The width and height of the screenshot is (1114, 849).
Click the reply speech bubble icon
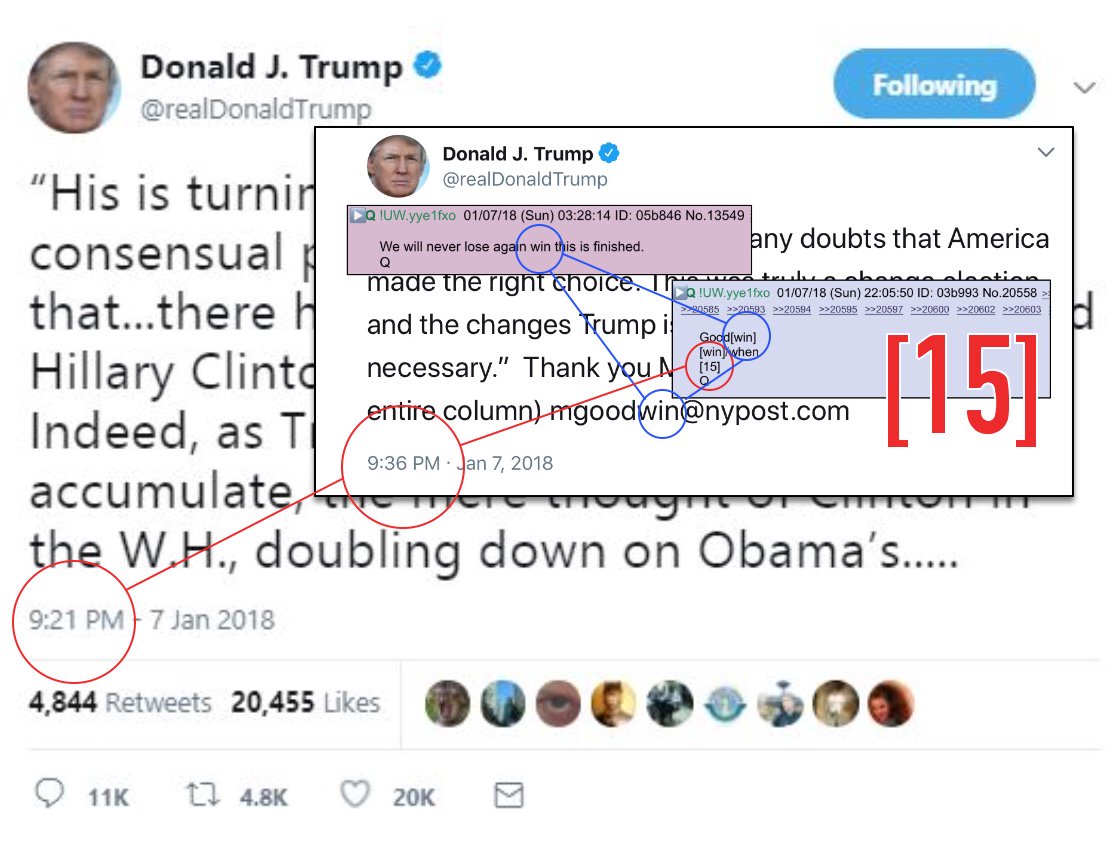coord(50,794)
